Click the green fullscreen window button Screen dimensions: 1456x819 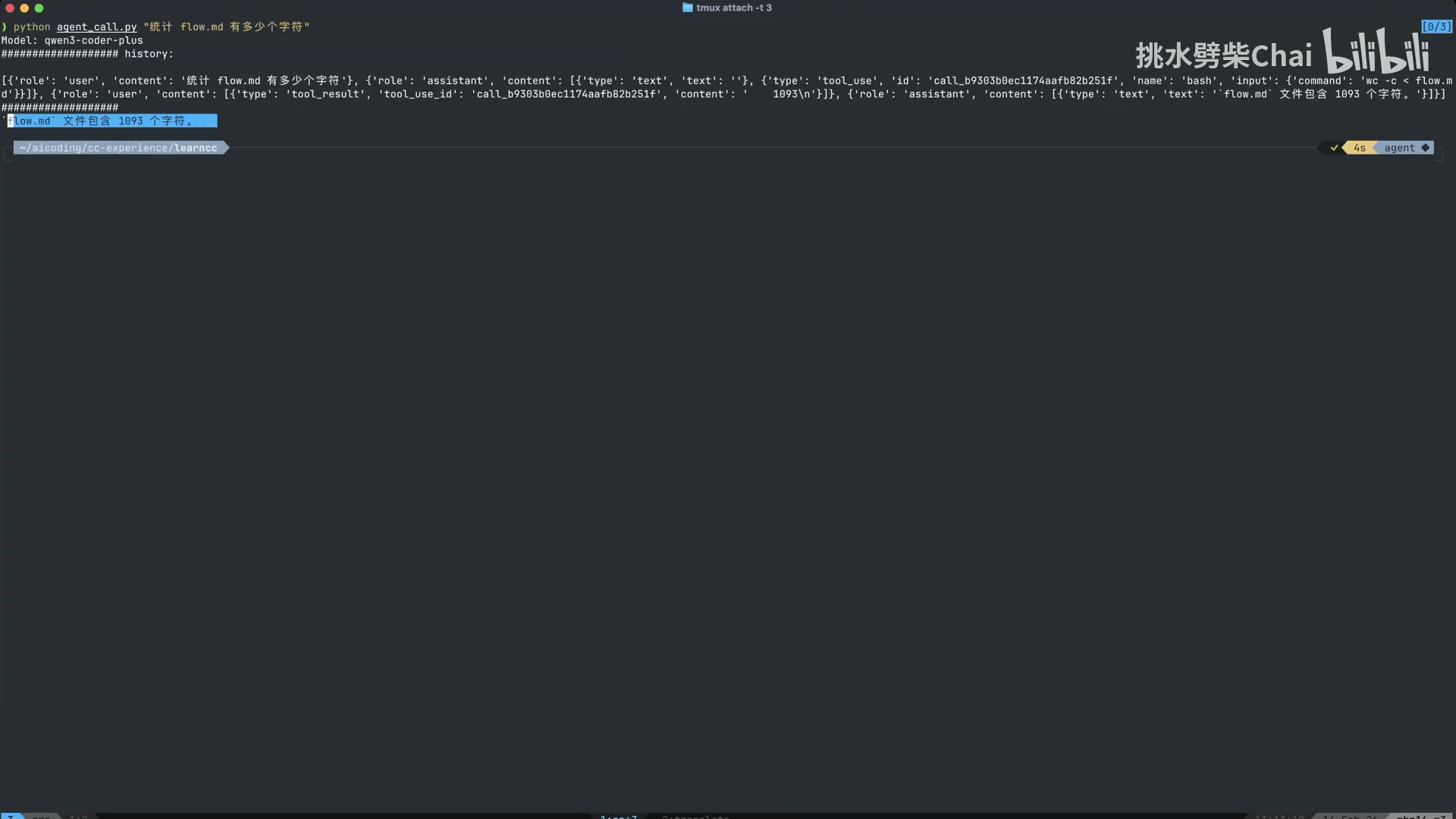39,8
